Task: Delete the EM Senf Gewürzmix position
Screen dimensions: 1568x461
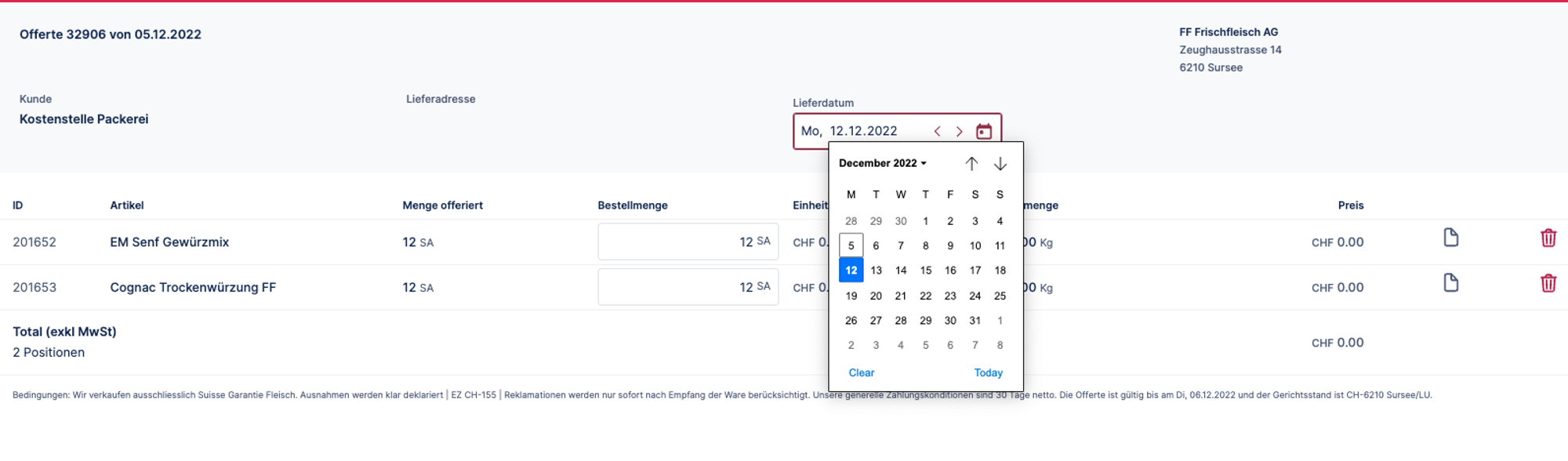Action: click(1548, 238)
